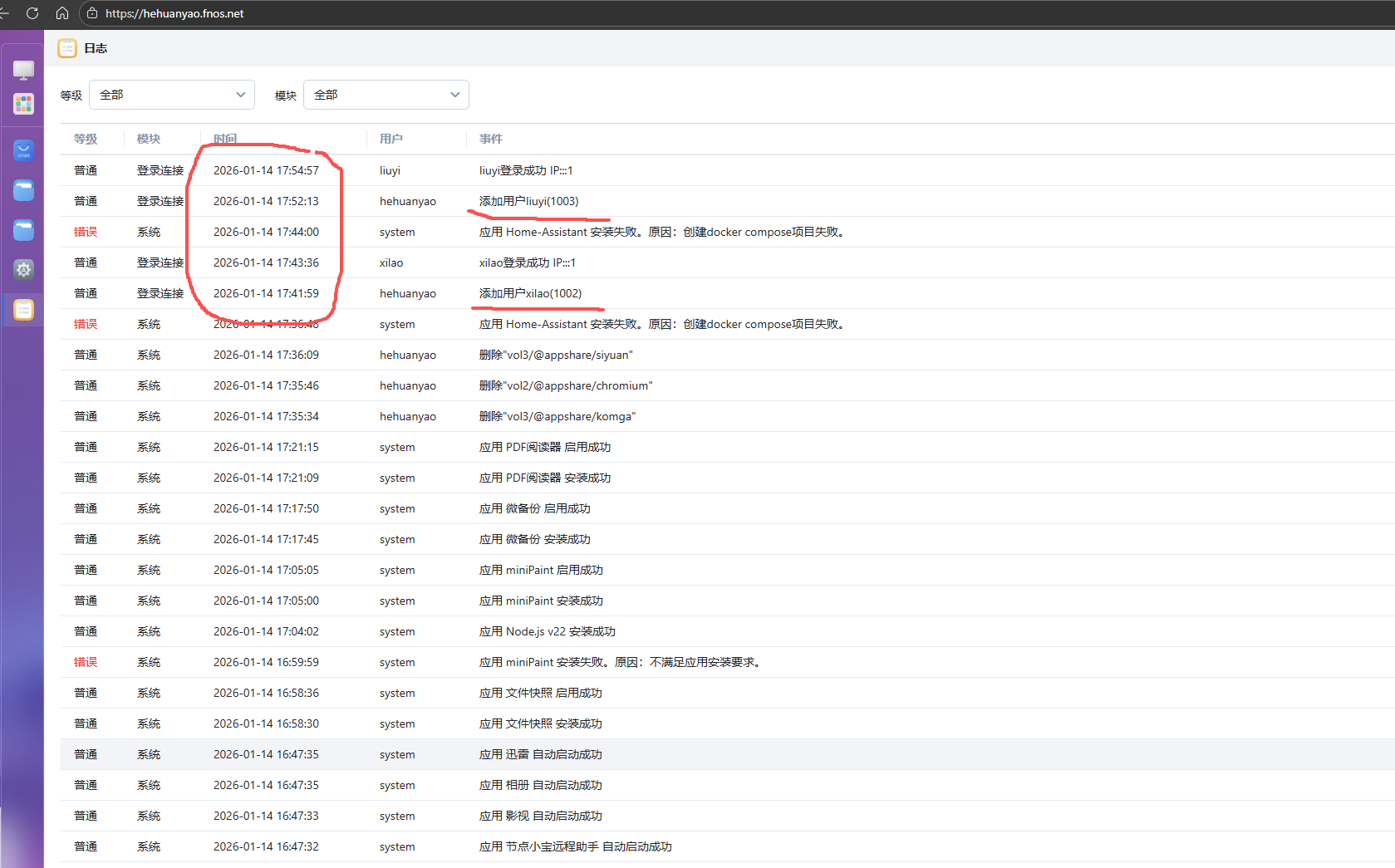Click timestamp 2026-01-14 17:43:36
Screen dimensions: 1395x868
(x=266, y=262)
